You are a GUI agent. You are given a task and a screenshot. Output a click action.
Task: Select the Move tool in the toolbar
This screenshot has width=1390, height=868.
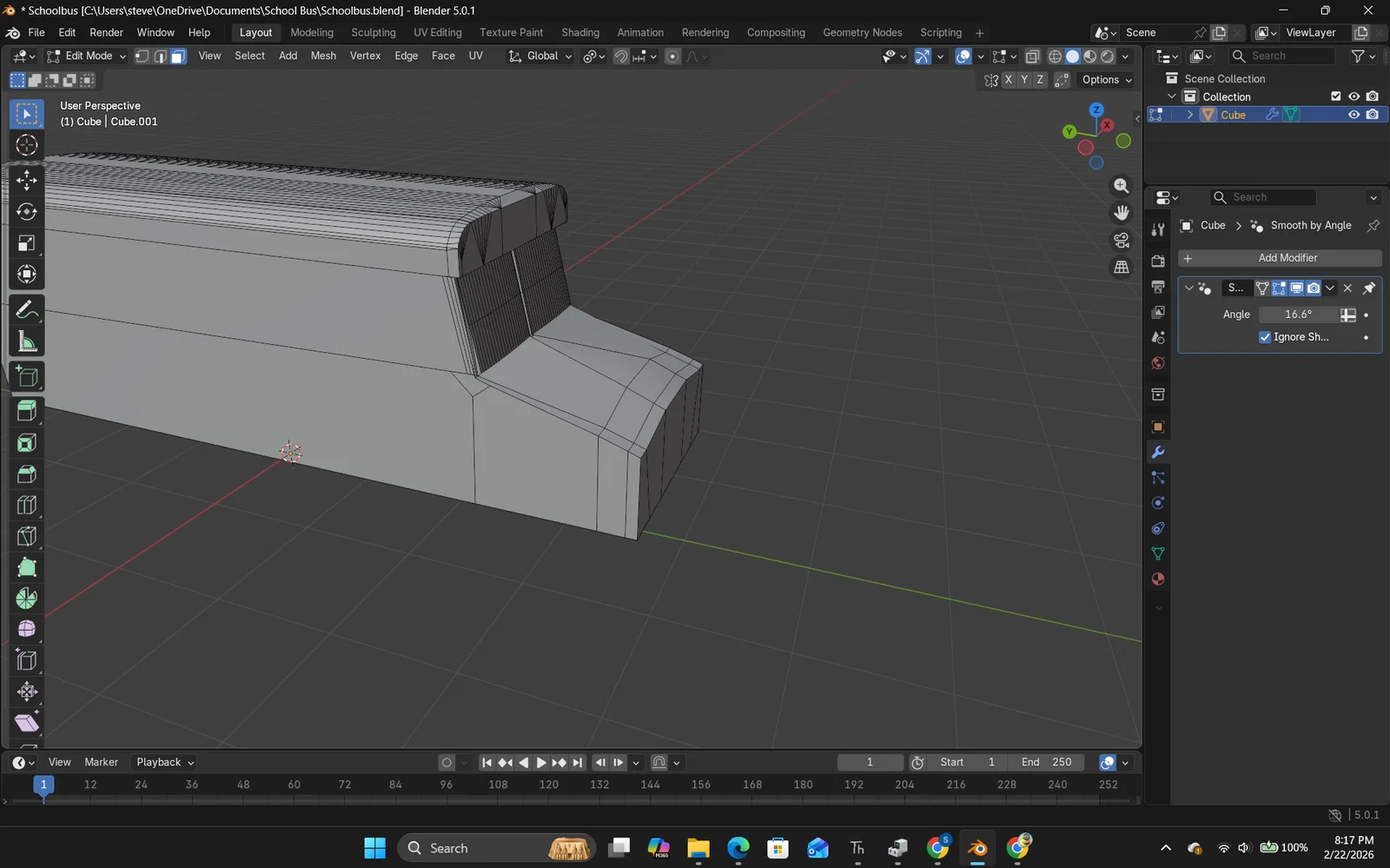(x=27, y=180)
